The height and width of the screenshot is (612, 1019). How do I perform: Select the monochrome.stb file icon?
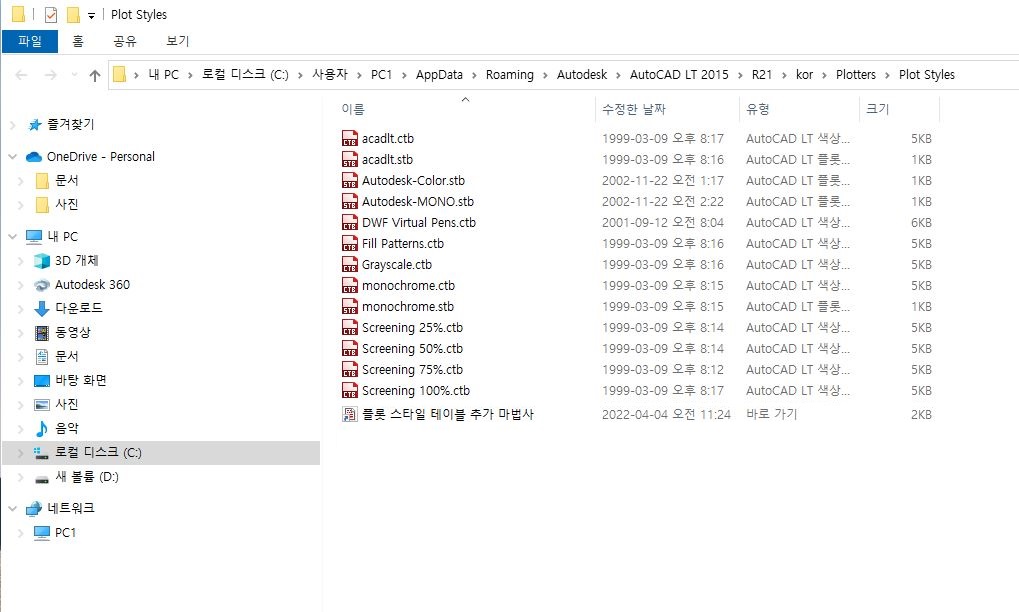[x=350, y=306]
